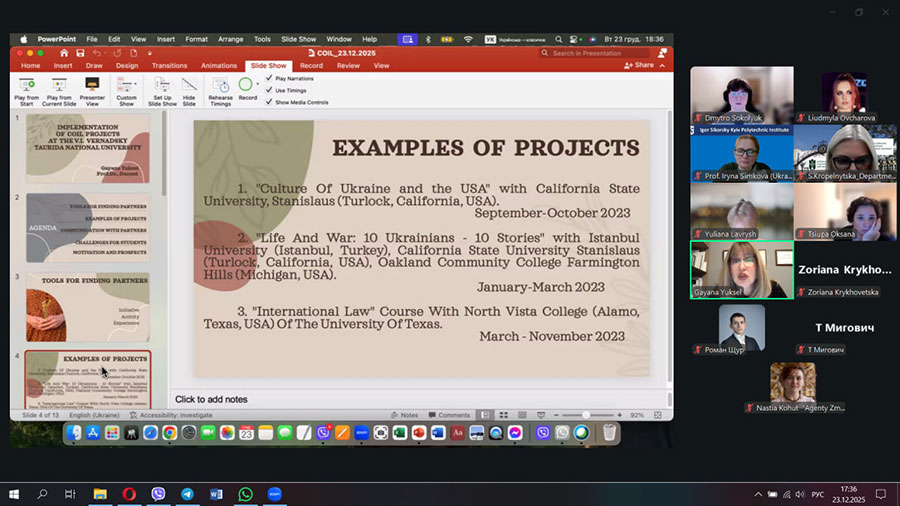The width and height of the screenshot is (900, 506).
Task: Click English (Ukraine) language indicator
Action: point(94,415)
